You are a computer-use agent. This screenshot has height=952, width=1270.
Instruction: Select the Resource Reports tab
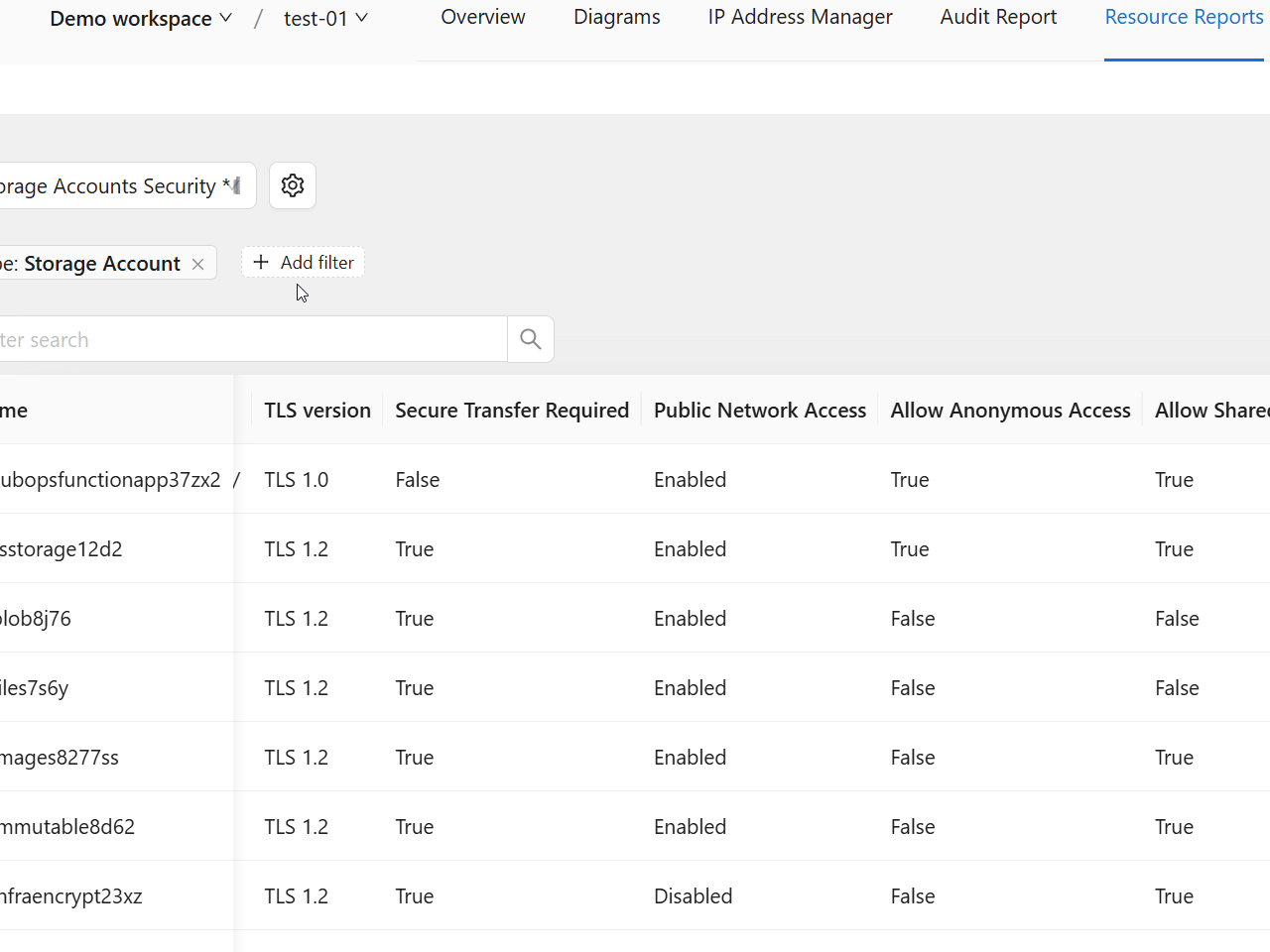pos(1184,17)
